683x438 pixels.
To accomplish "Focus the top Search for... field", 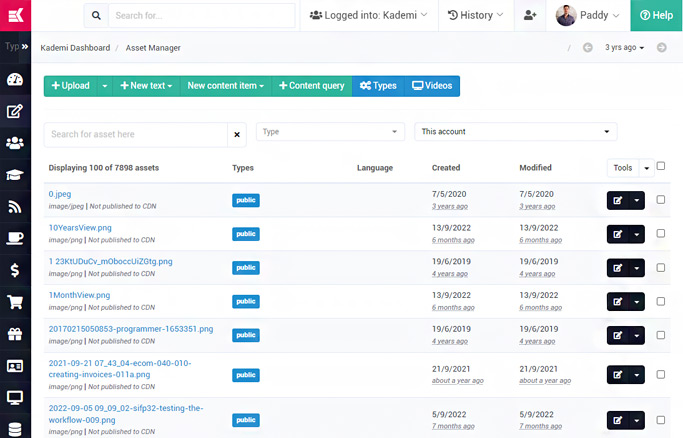I will click(202, 16).
